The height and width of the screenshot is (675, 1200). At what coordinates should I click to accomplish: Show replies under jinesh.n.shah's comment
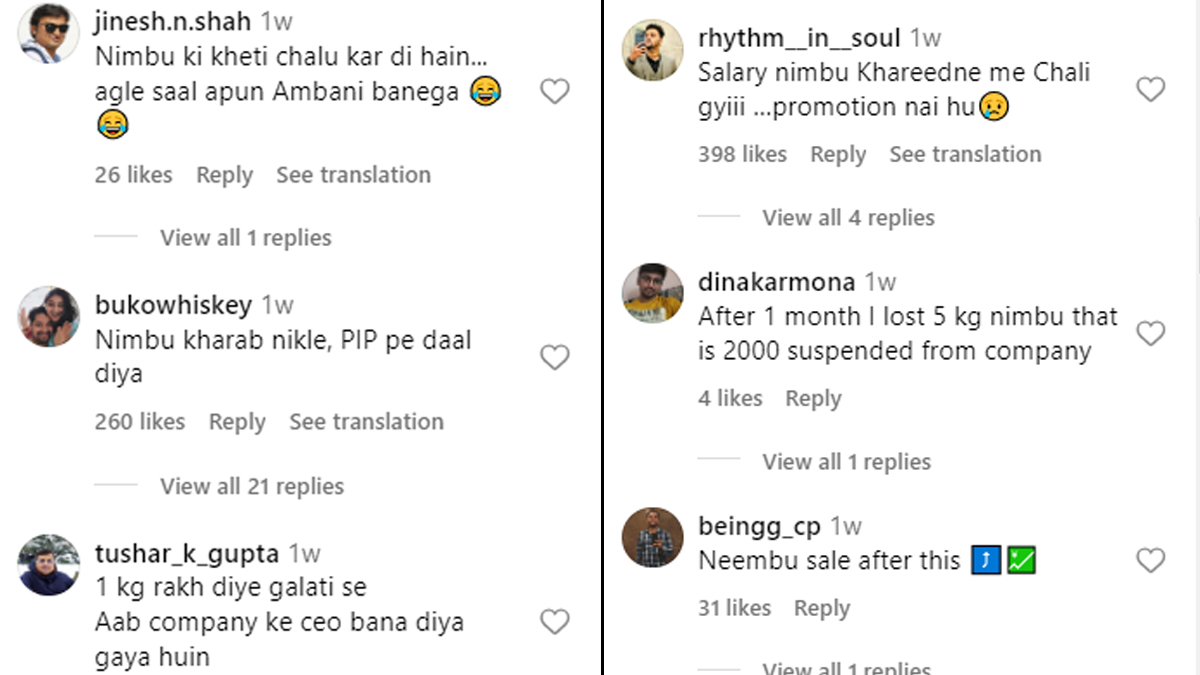(245, 238)
